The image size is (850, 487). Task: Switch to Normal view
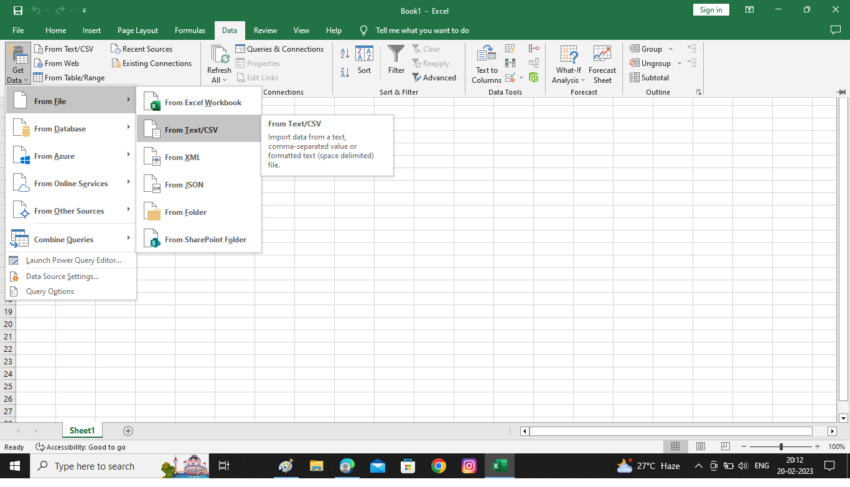675,446
